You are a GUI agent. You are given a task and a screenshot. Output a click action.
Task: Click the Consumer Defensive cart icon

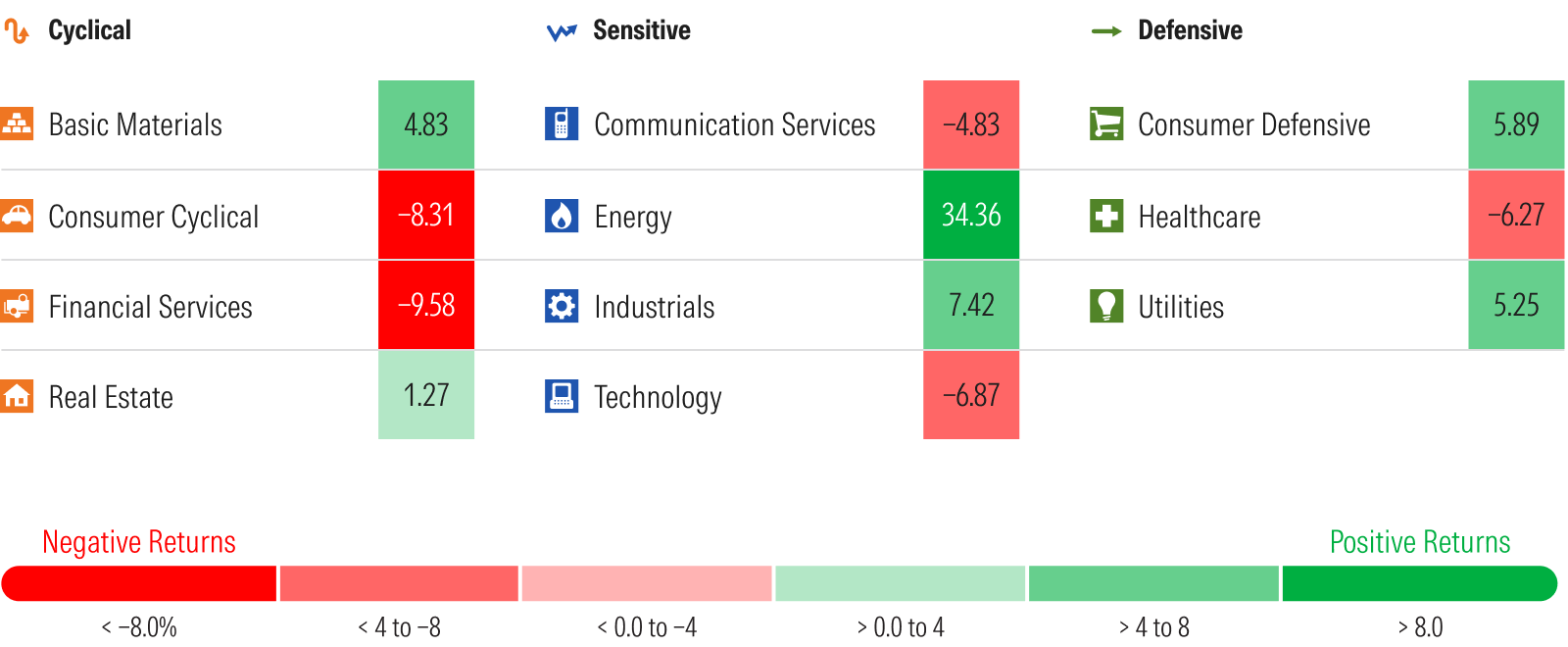pos(1106,124)
